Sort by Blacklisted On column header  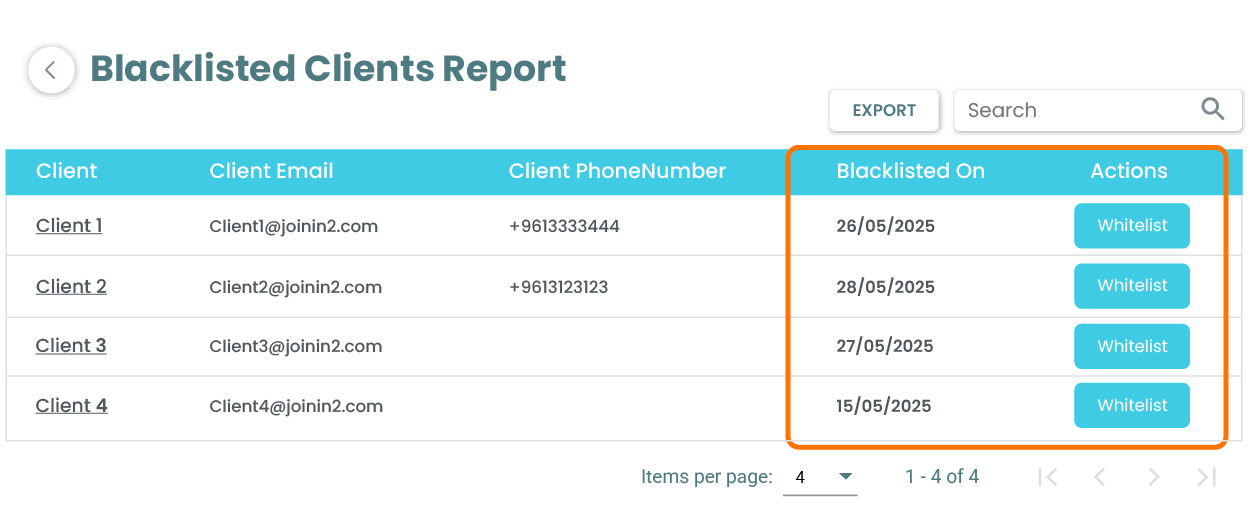tap(910, 171)
